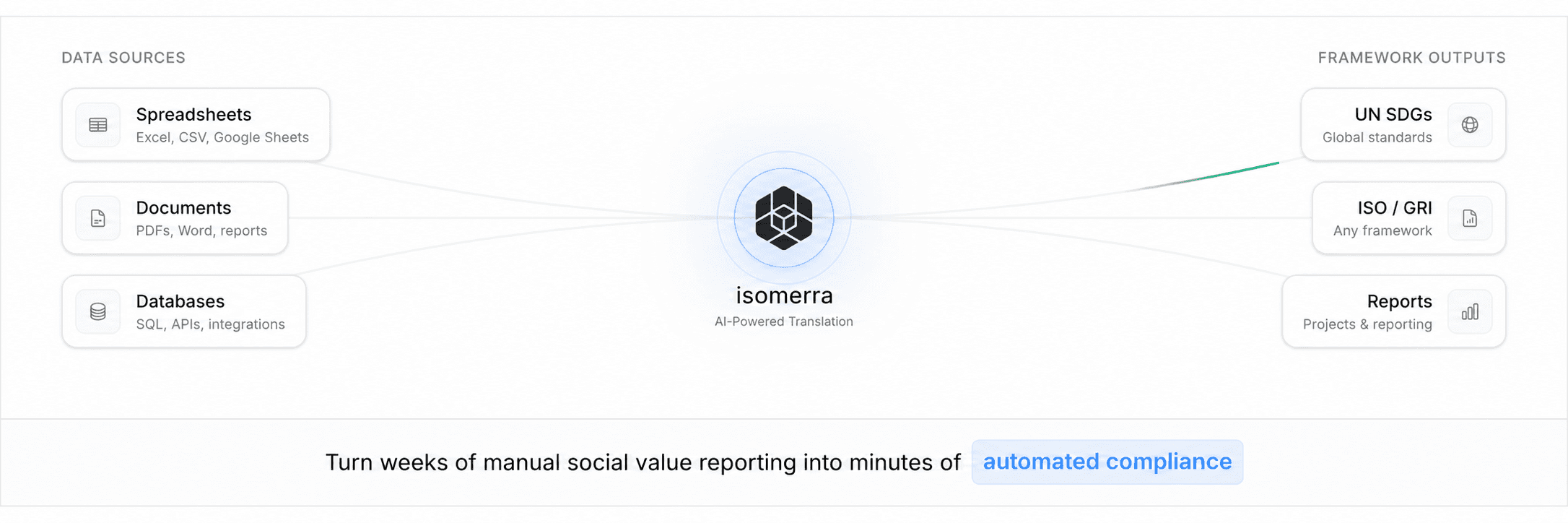Select the Databases title text

point(180,301)
